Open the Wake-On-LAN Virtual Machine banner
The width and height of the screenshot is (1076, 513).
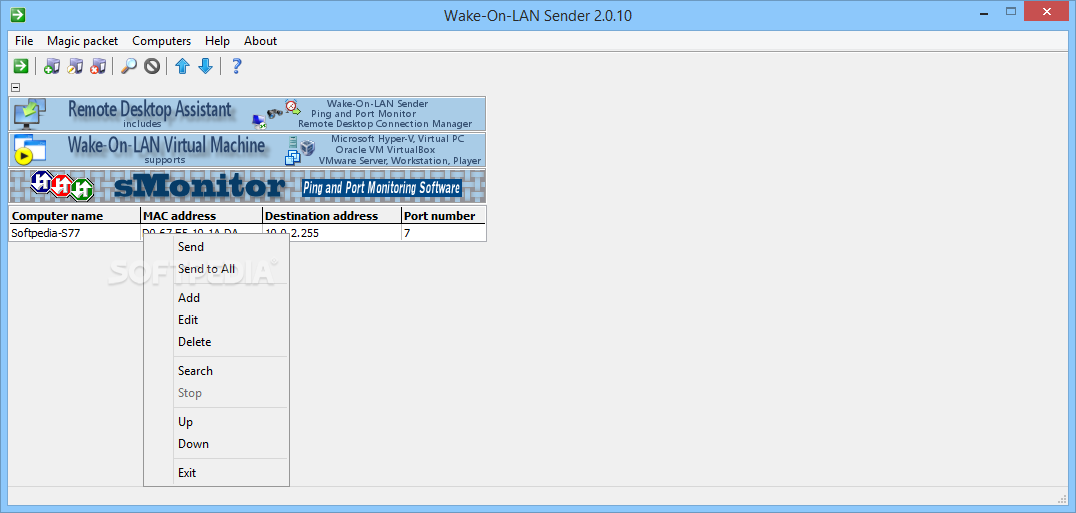click(x=247, y=150)
